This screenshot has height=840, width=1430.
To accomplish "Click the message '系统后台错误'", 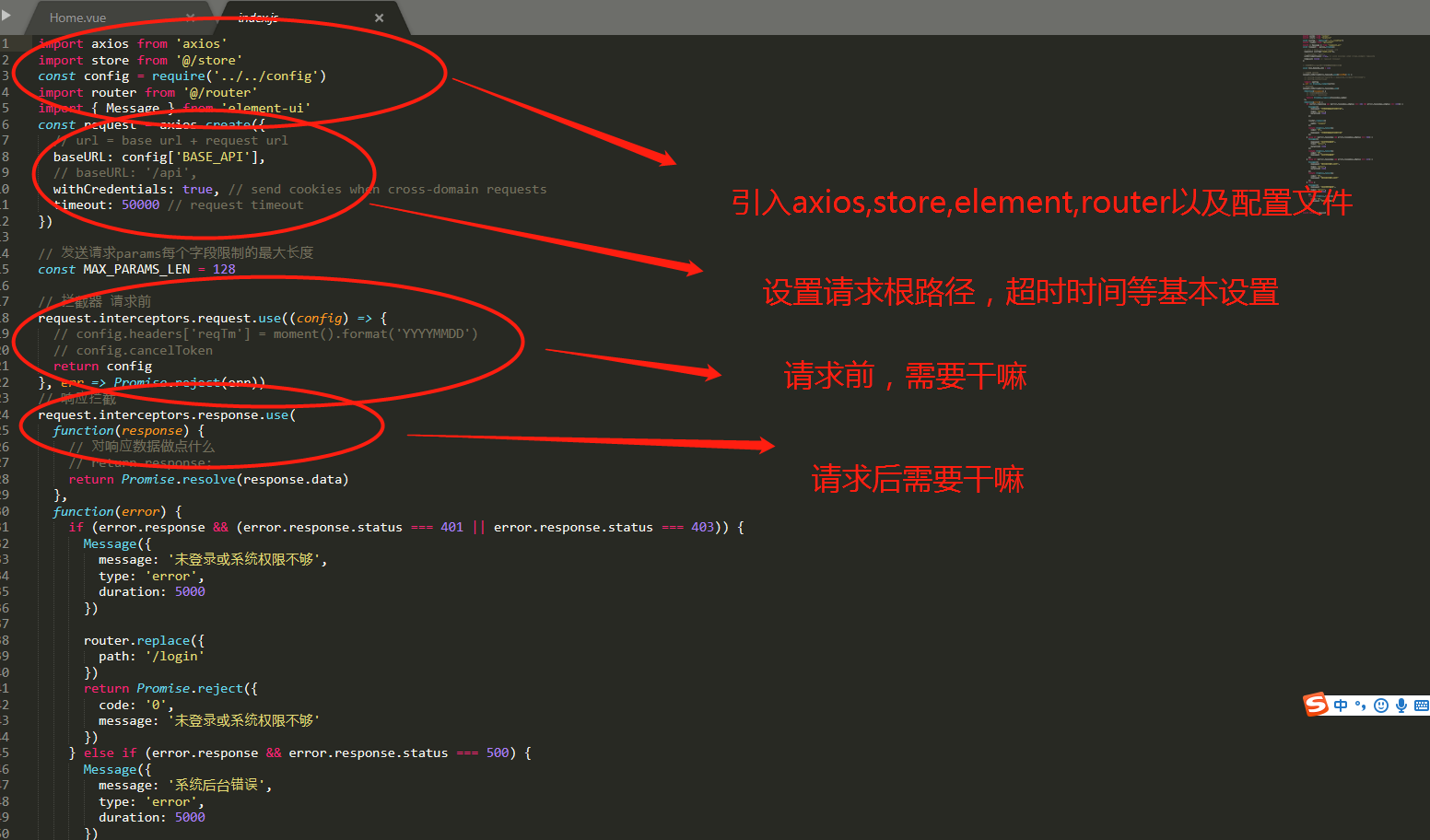I will point(217,785).
